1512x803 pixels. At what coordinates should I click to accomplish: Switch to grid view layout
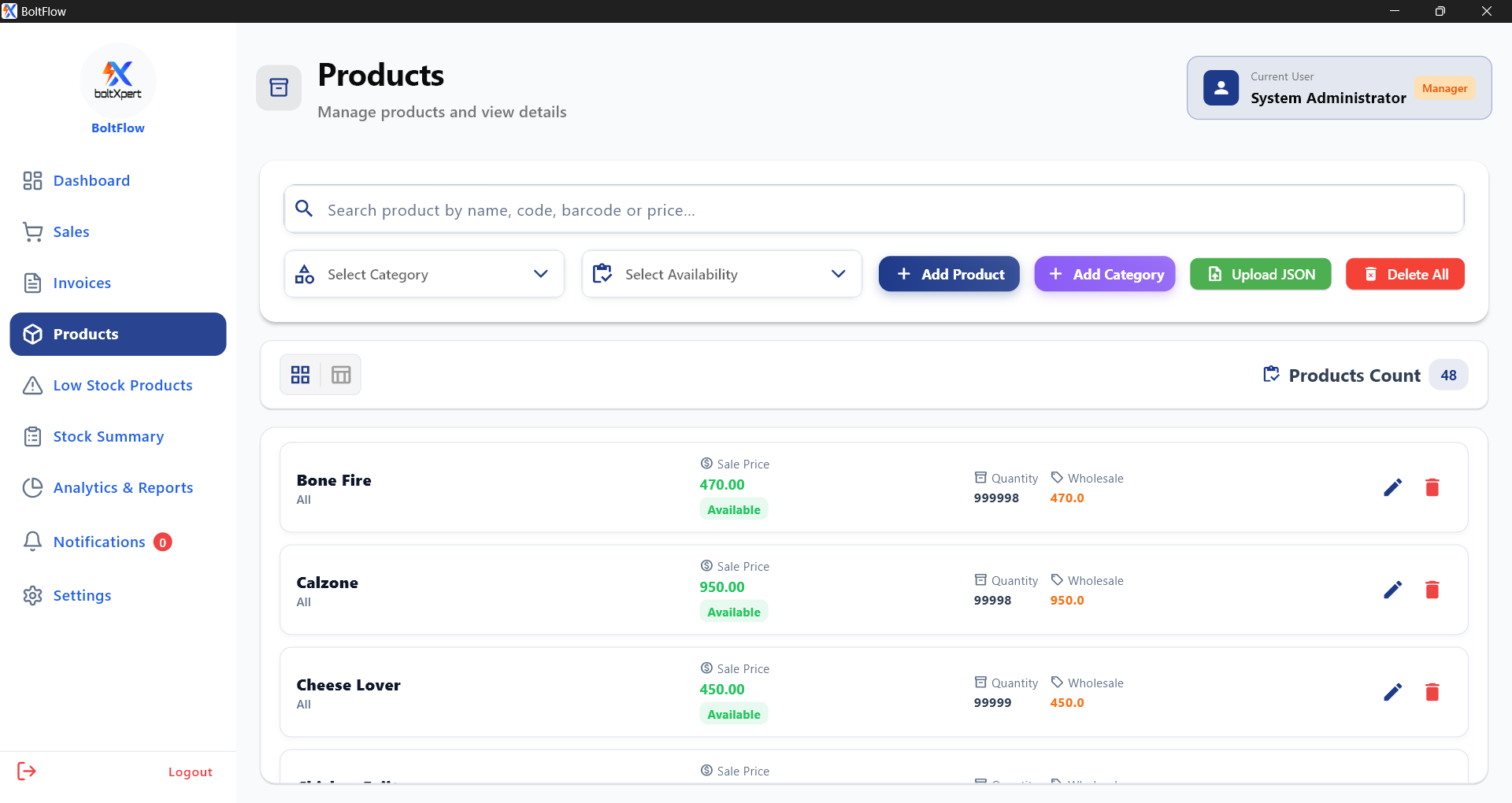tap(300, 375)
